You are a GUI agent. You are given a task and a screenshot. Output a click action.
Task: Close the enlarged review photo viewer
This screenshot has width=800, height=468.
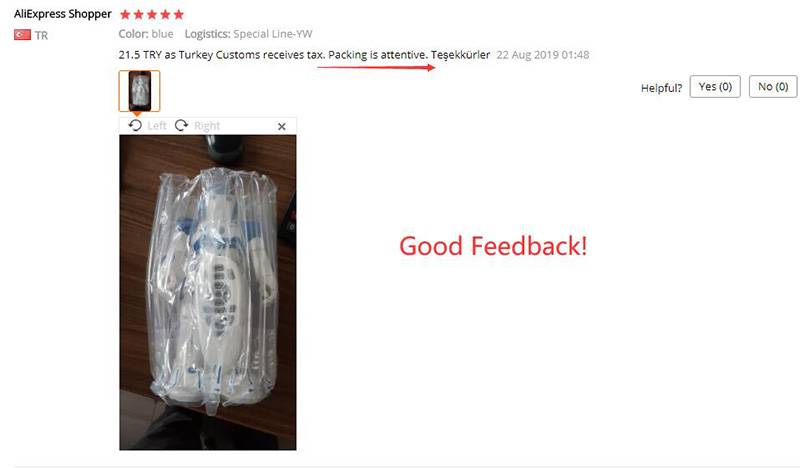282,126
